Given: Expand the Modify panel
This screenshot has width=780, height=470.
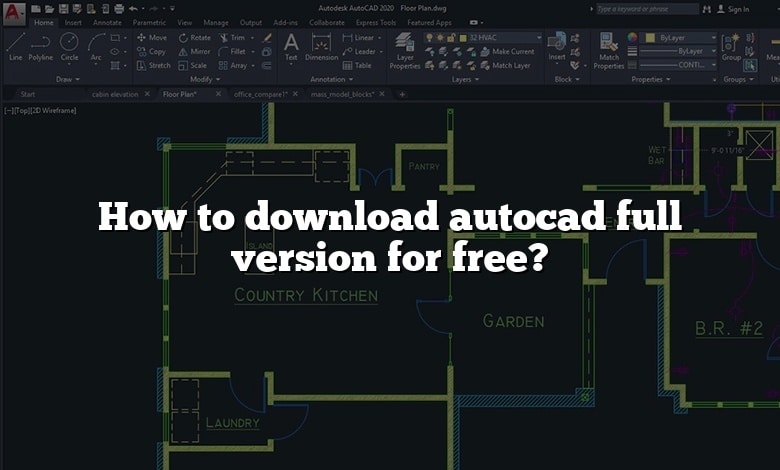Looking at the screenshot, I should (x=205, y=79).
